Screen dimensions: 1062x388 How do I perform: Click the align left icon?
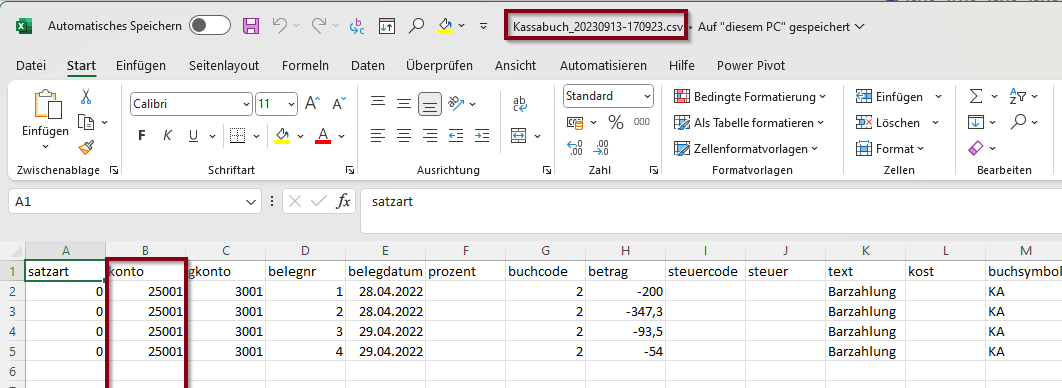point(378,135)
